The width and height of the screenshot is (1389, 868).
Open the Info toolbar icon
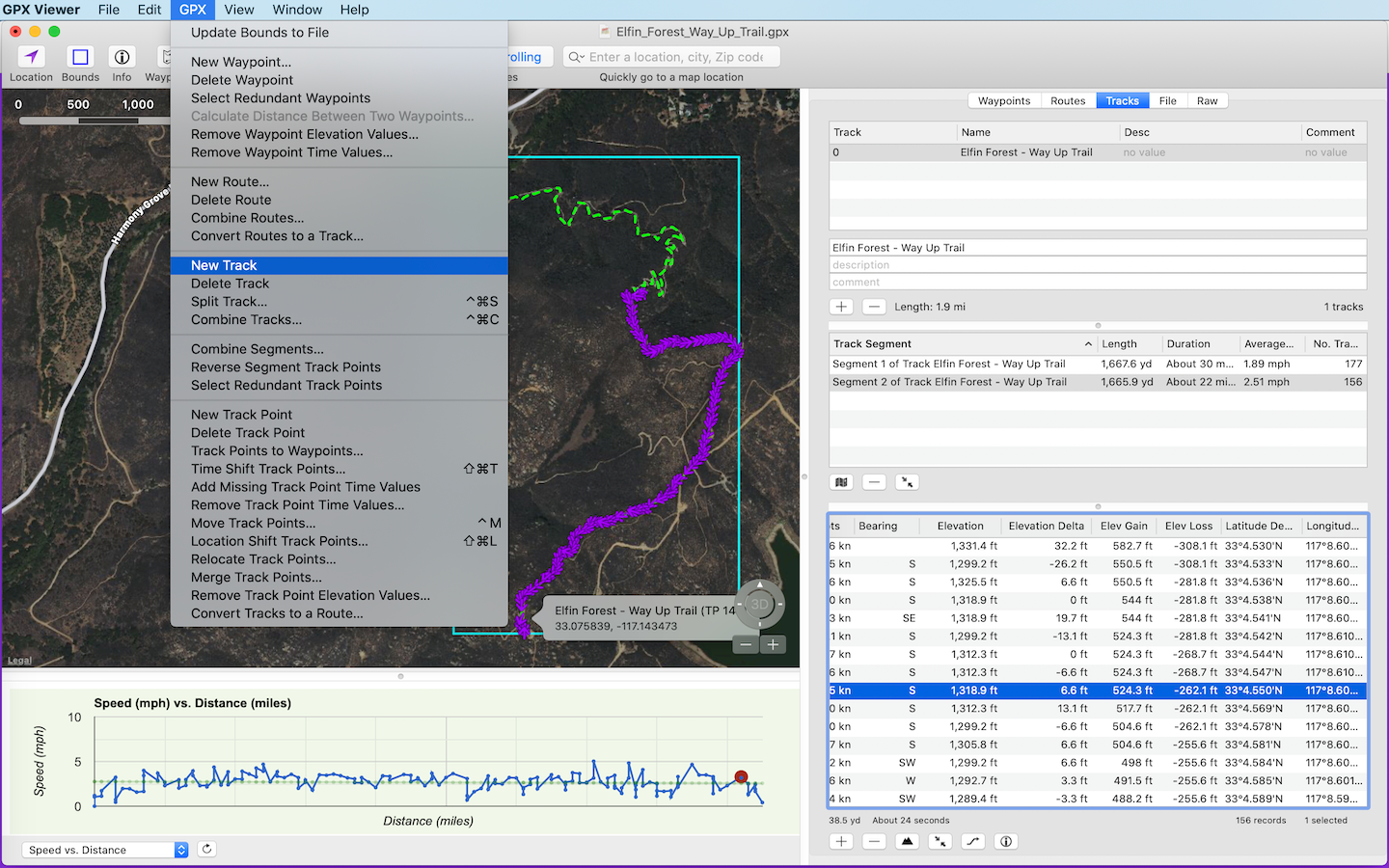[122, 58]
